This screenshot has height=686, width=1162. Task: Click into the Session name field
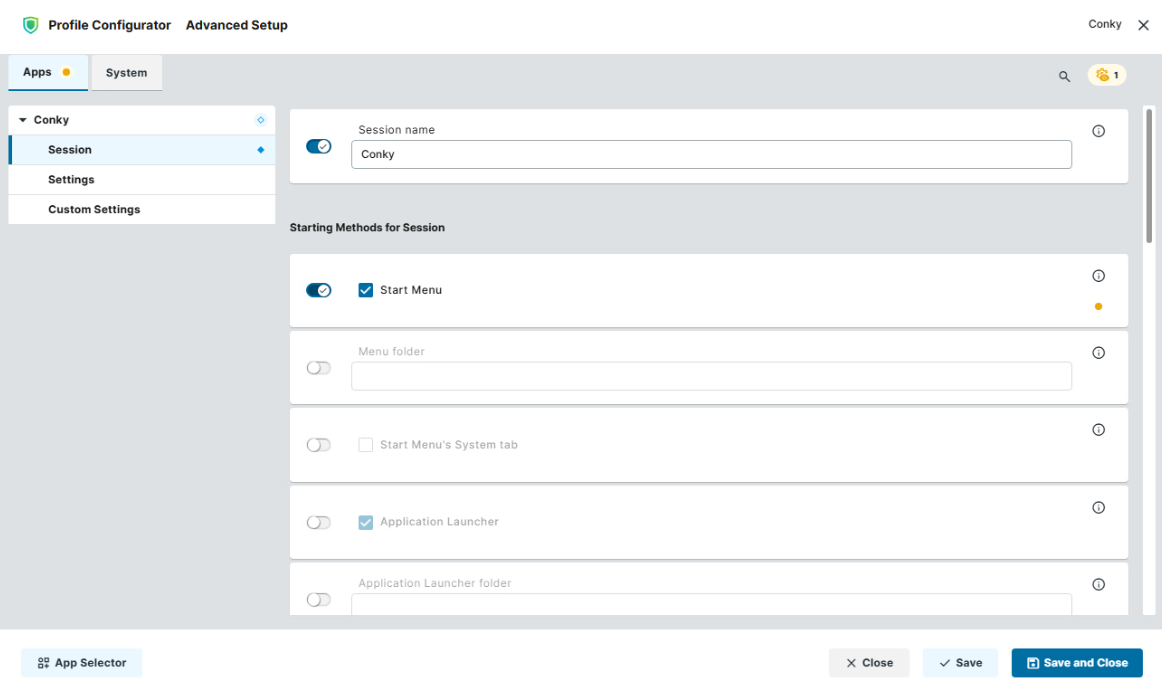click(x=711, y=154)
